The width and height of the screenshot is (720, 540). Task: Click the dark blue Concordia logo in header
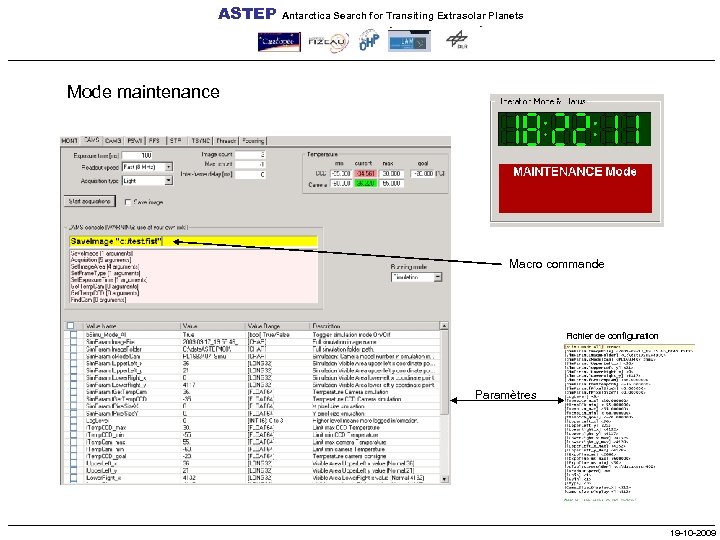pos(279,42)
